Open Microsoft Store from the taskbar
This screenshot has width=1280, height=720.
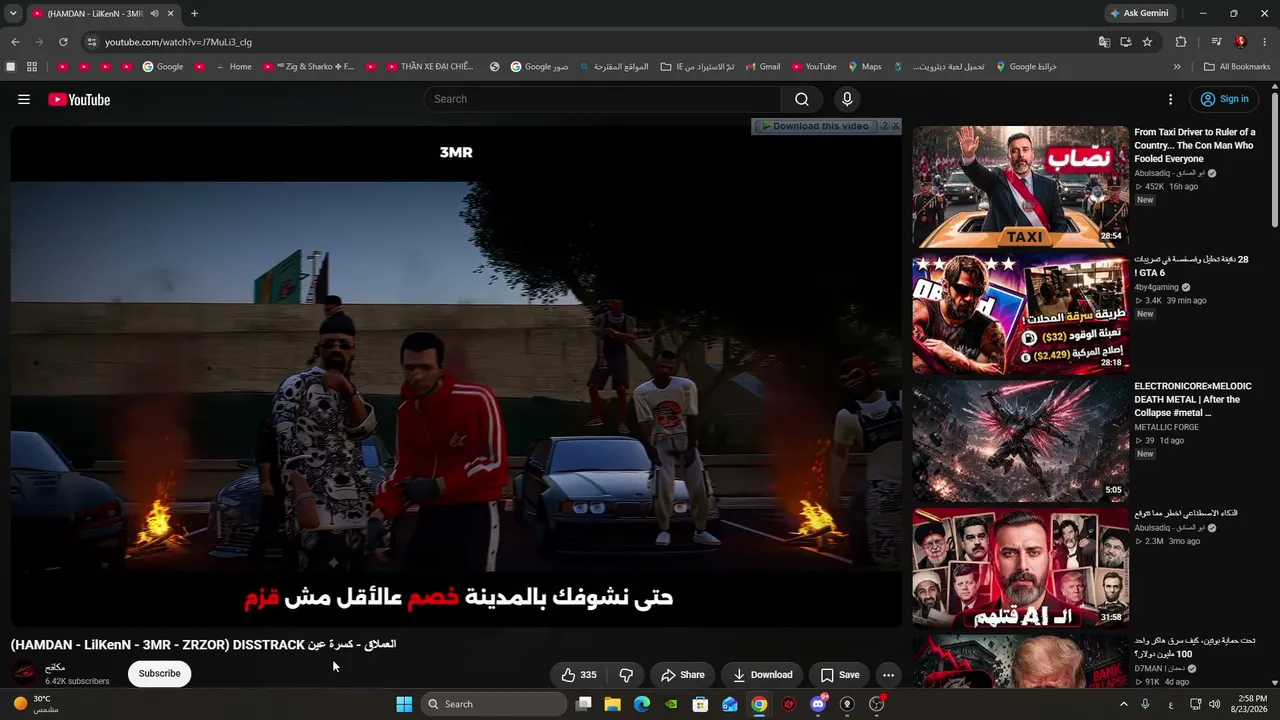point(701,704)
